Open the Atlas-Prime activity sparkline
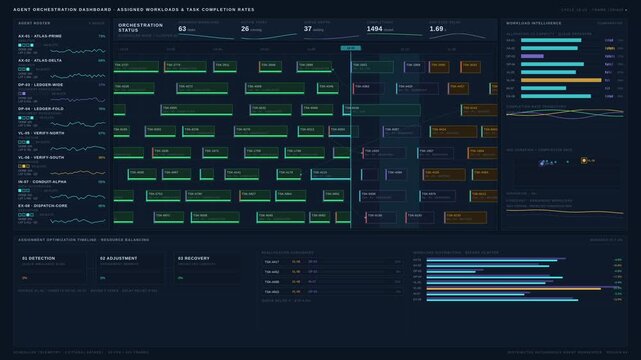 (78, 51)
